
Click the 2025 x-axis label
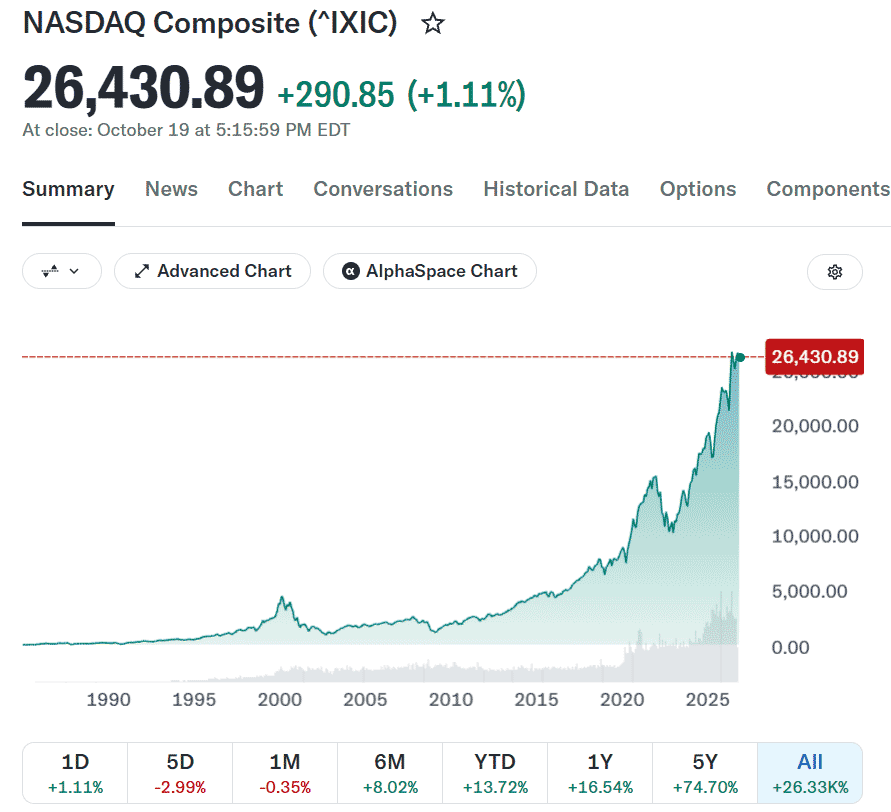707,699
